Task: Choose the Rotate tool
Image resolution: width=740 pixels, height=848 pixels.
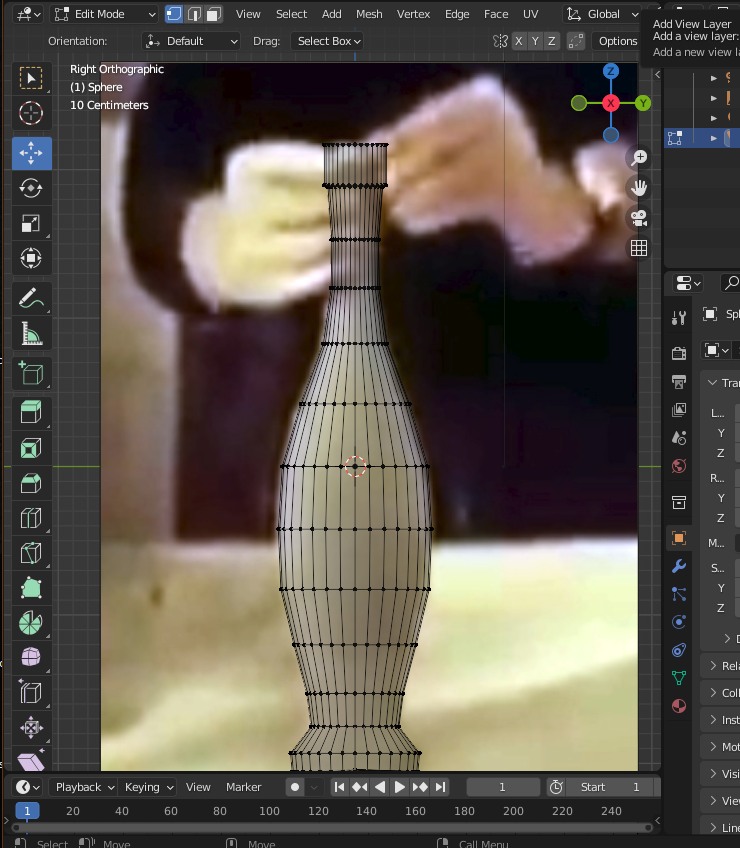Action: [31, 188]
